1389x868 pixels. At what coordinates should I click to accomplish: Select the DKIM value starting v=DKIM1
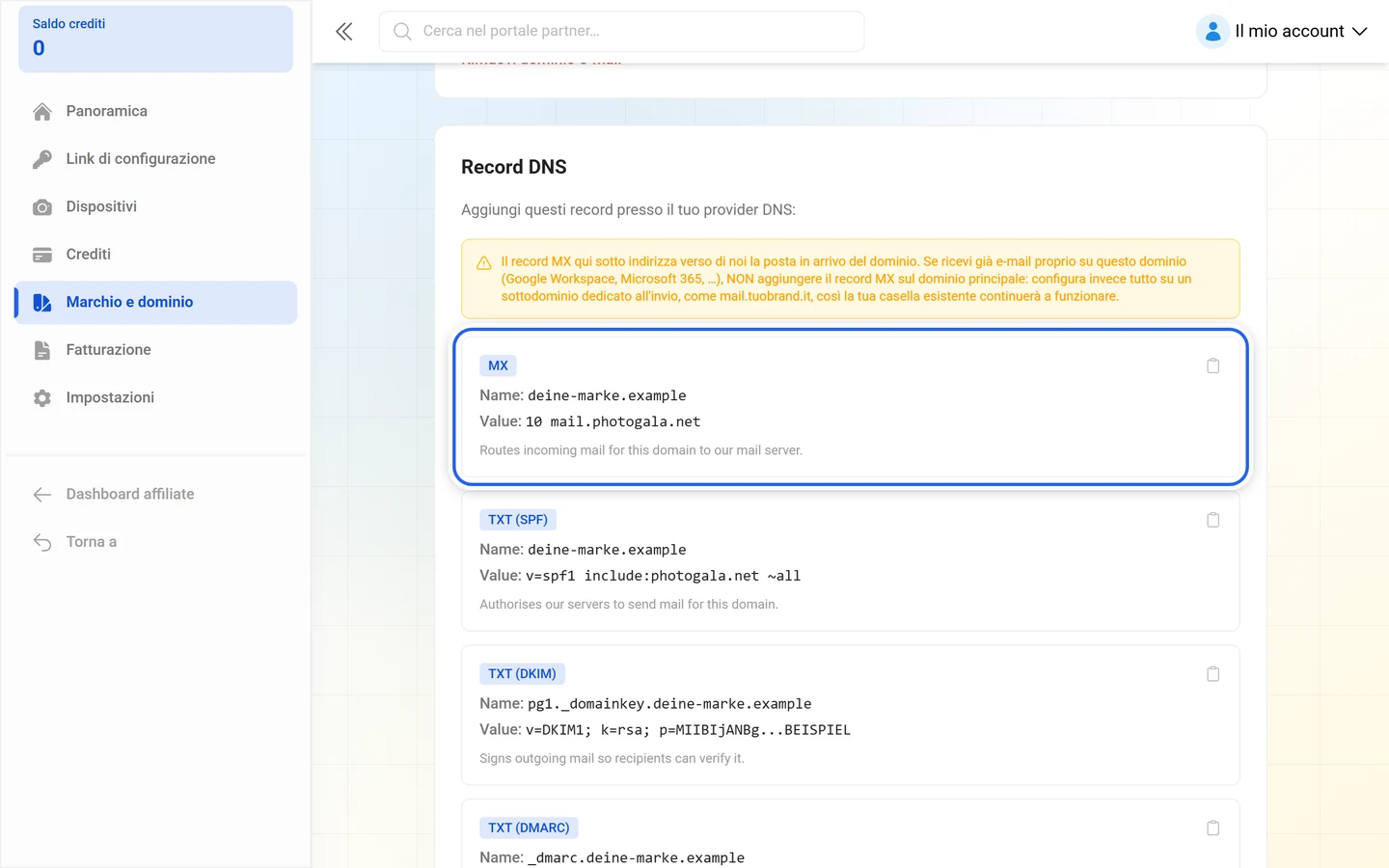coord(688,730)
